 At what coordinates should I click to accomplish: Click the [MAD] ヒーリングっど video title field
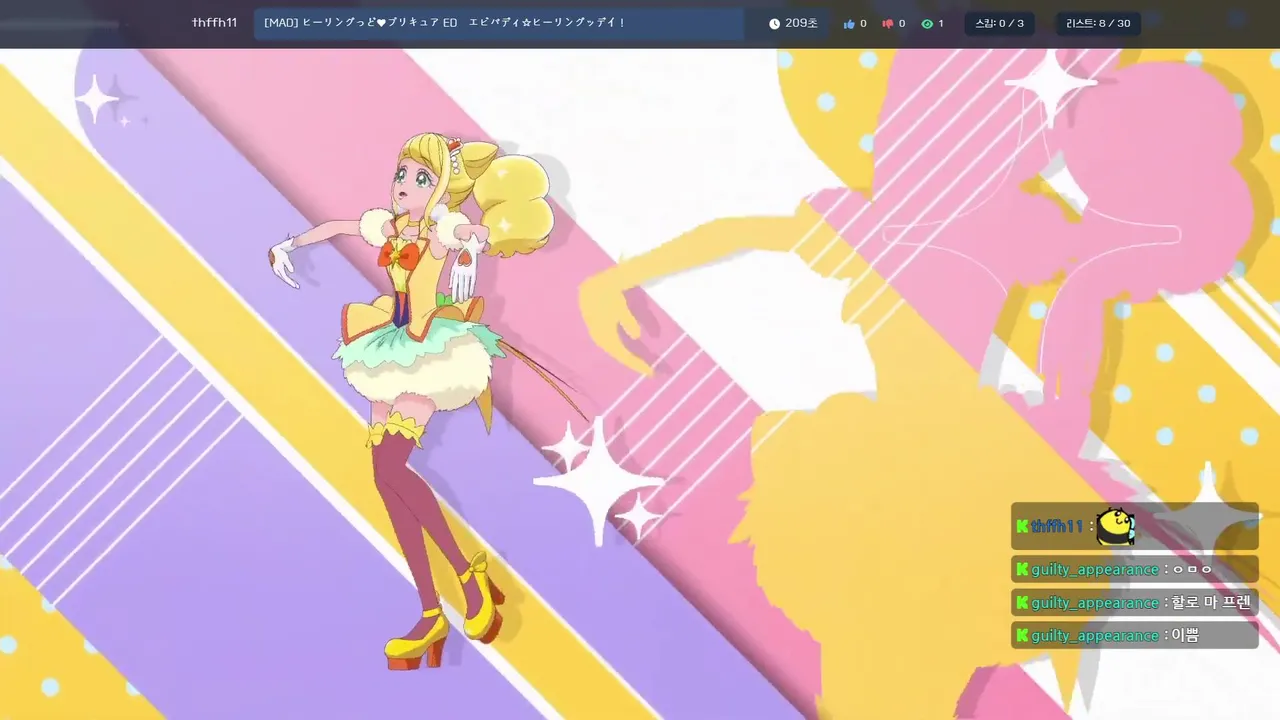(x=498, y=23)
